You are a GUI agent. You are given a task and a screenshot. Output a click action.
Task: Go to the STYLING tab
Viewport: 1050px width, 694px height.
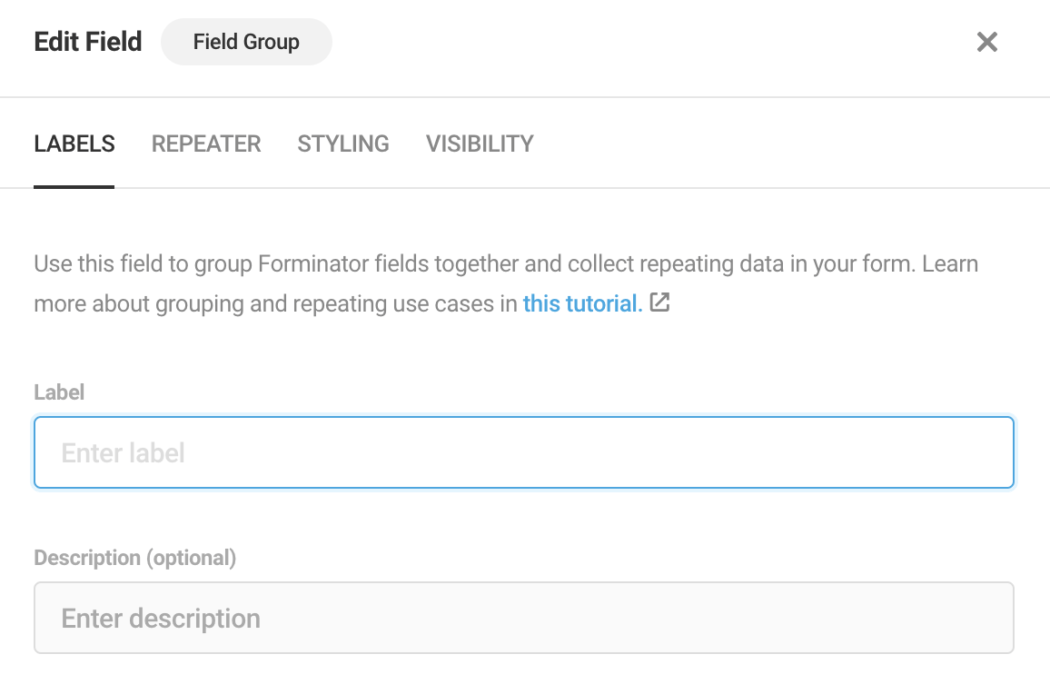tap(343, 144)
